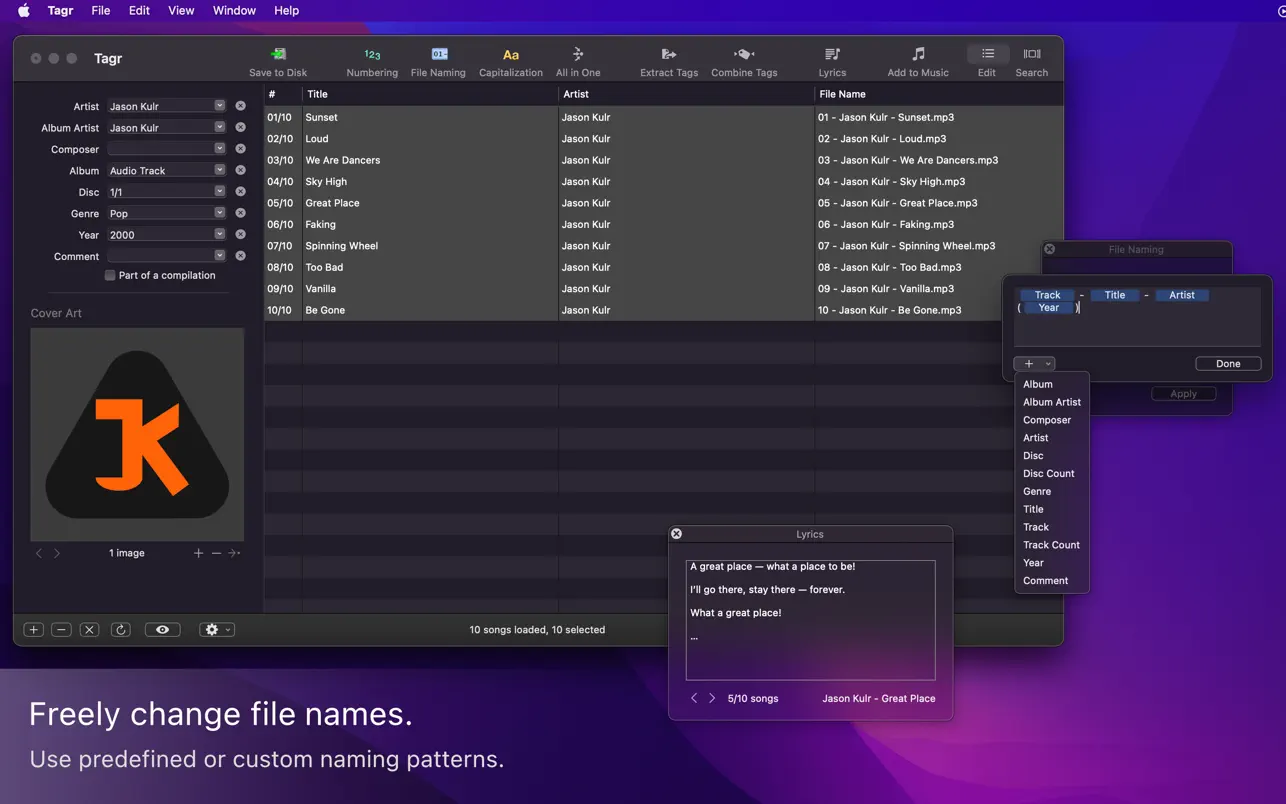Open the Window menu in menu bar
This screenshot has width=1286, height=804.
[234, 10]
